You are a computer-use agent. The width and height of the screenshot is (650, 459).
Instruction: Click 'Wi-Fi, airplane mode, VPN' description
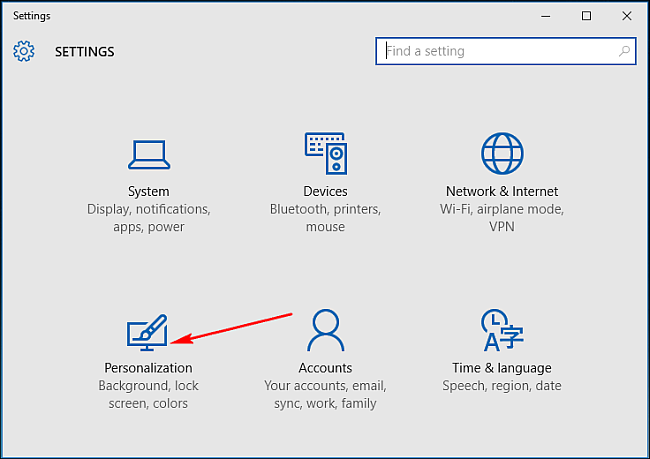tap(502, 218)
